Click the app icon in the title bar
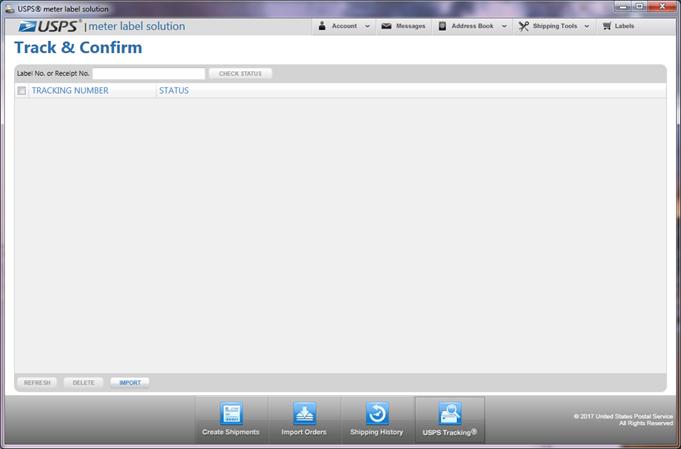The height and width of the screenshot is (449, 681). tap(9, 9)
